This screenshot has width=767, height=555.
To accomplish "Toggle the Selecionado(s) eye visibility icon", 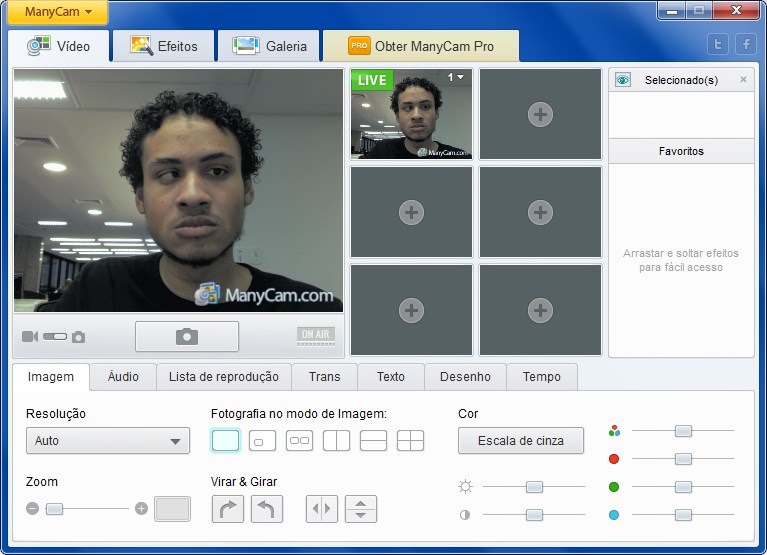I will pyautogui.click(x=623, y=80).
